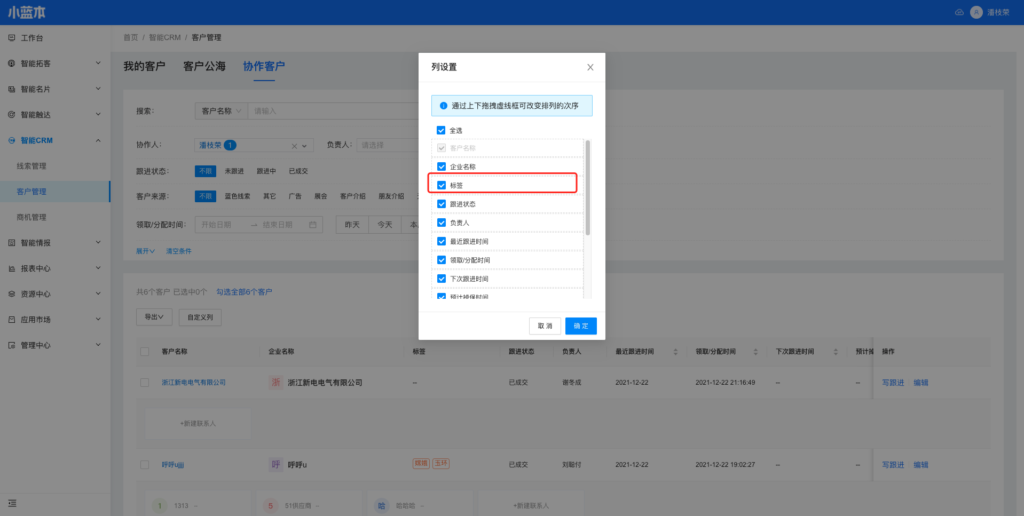This screenshot has height=516, width=1024.
Task: Uncheck the 负责人 column checkbox
Action: pyautogui.click(x=441, y=222)
